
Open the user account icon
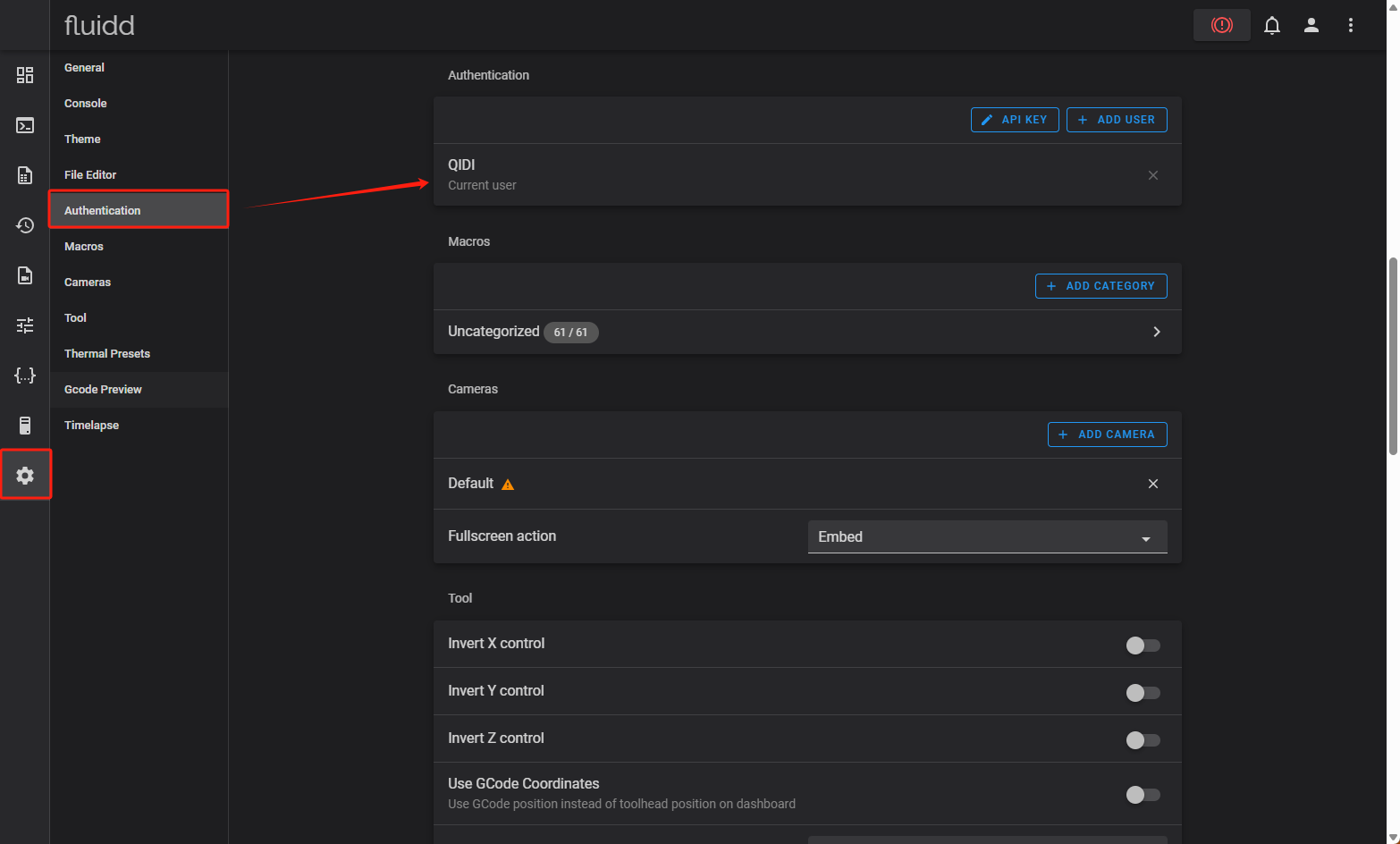click(x=1311, y=25)
